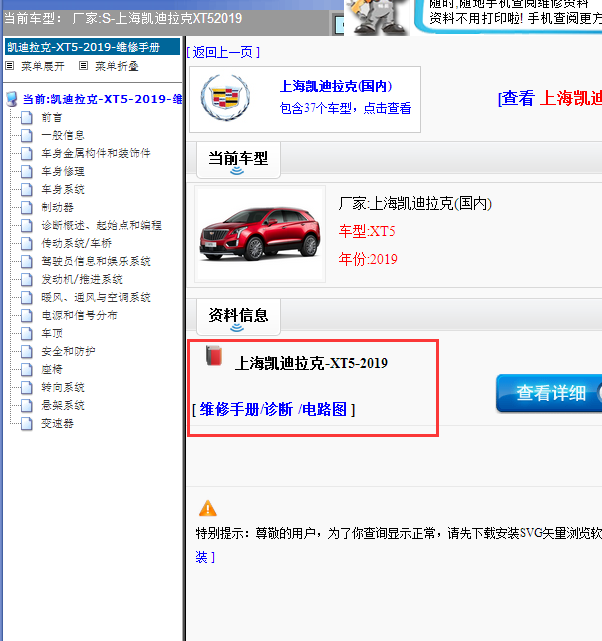This screenshot has height=641, width=602.
Task: Click the page icon next to 座椅
Action: click(x=27, y=370)
